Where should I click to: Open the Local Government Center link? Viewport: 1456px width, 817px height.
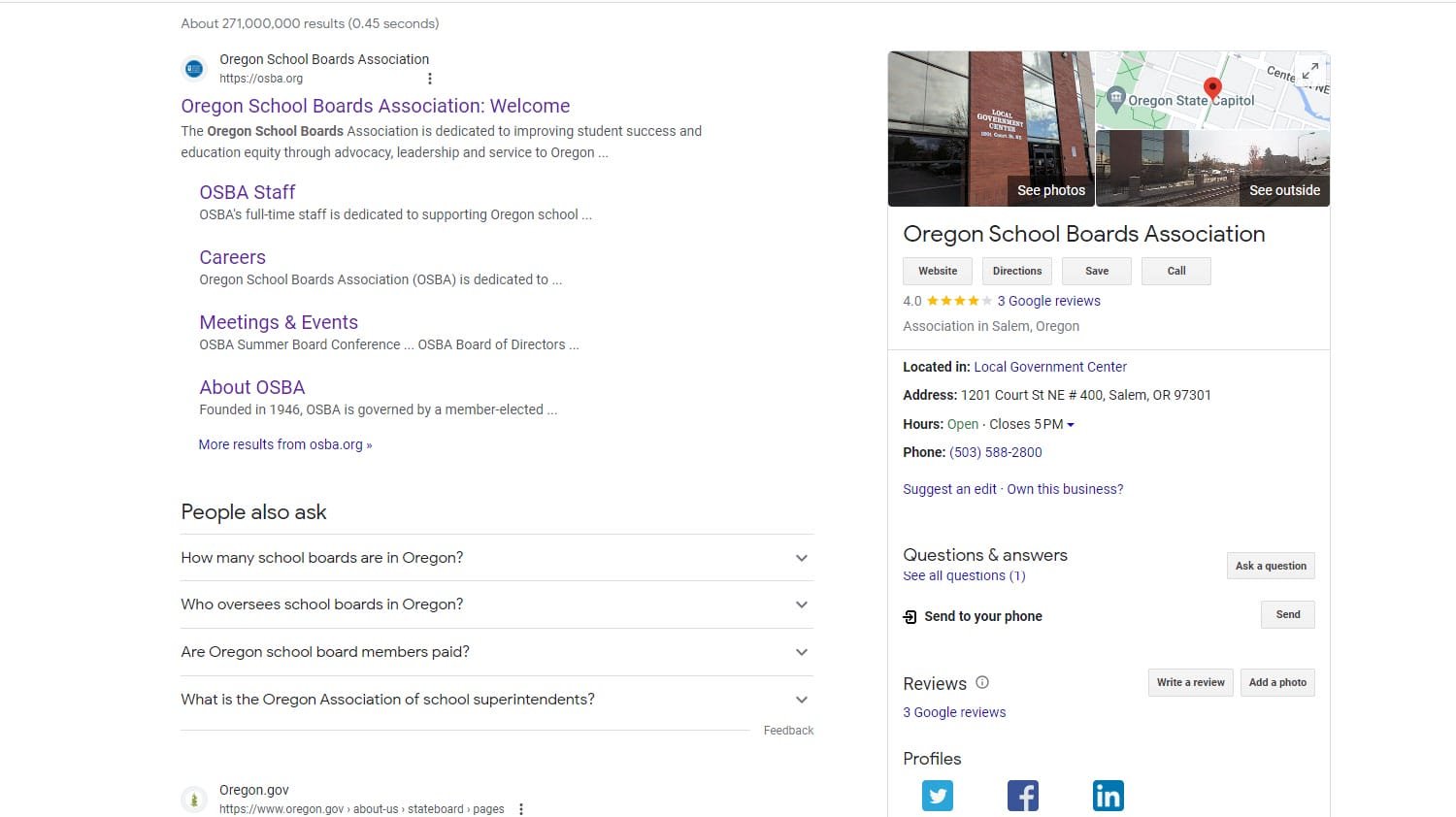[1050, 367]
